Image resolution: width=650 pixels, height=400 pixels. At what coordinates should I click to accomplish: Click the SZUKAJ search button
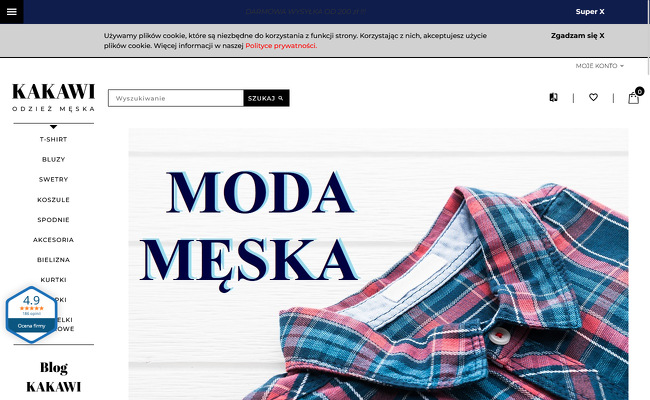[266, 98]
